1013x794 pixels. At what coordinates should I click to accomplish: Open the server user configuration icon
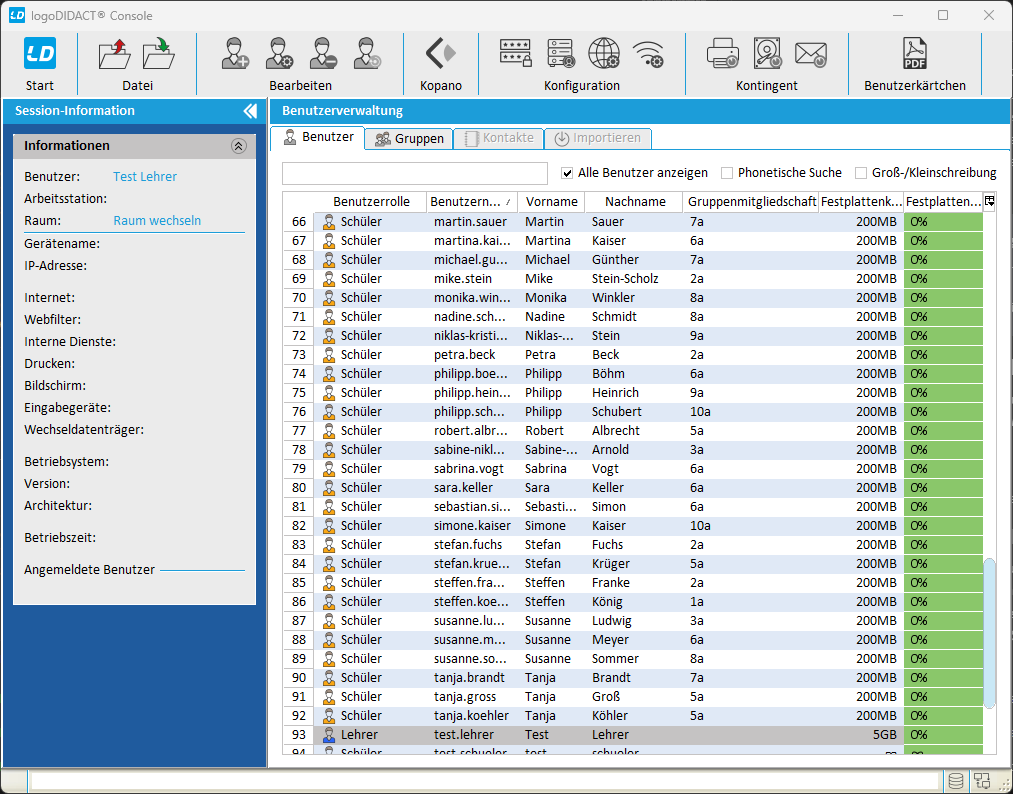[560, 53]
